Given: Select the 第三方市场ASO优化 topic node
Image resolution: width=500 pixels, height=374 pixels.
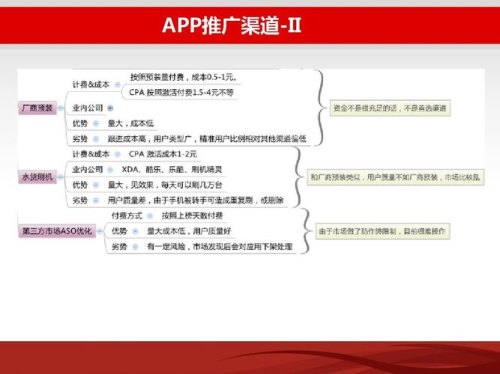Looking at the screenshot, I should coord(57,231).
